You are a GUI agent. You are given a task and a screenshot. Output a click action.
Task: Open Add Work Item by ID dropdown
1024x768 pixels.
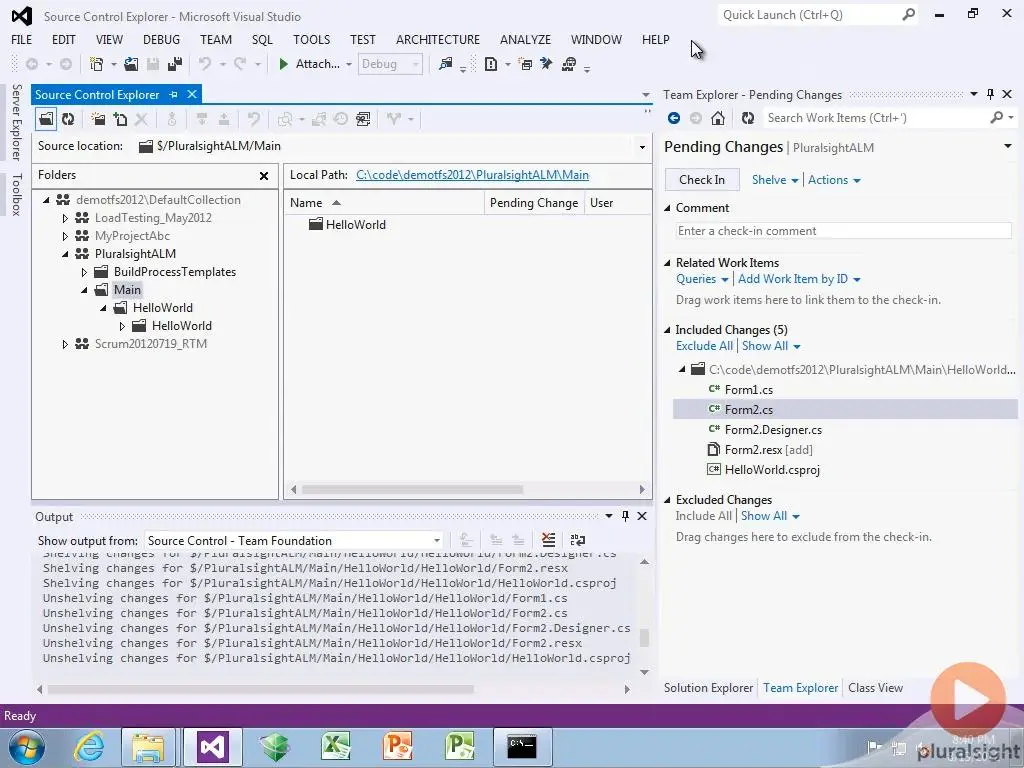(x=799, y=279)
